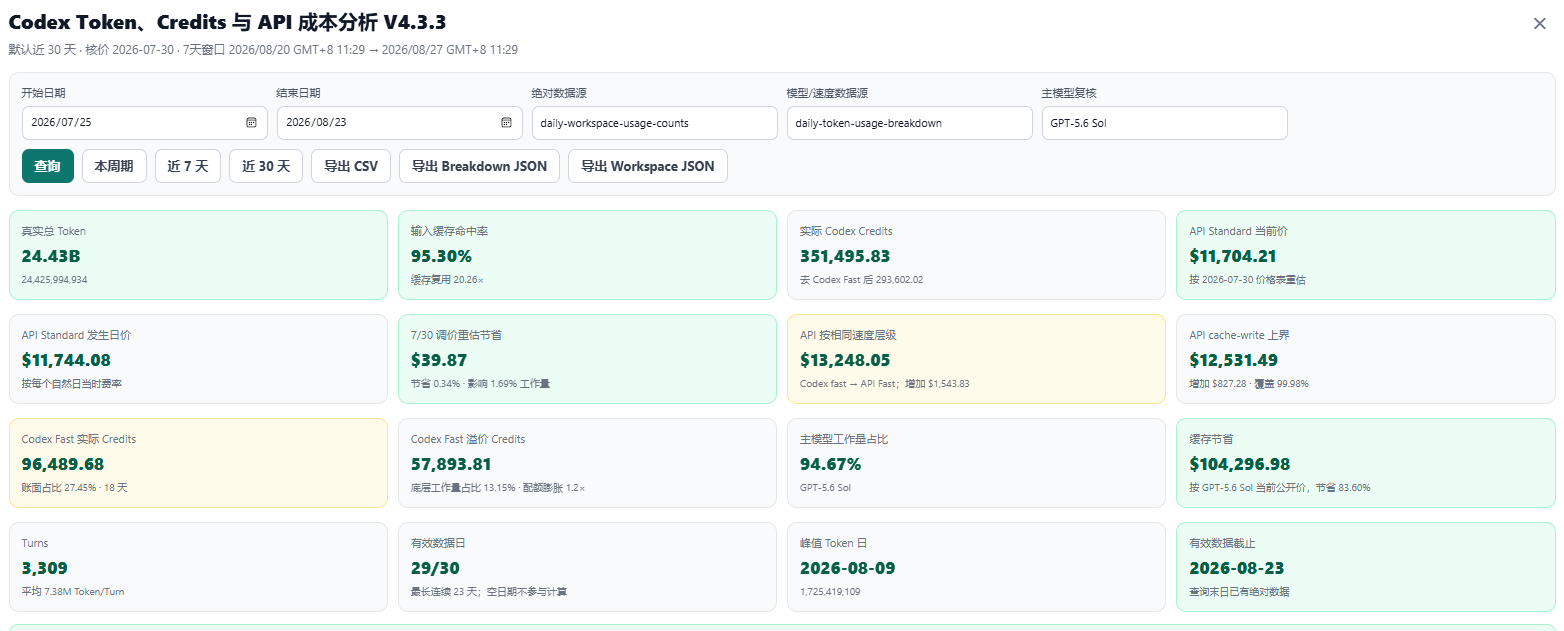Open calendar picker for start date
This screenshot has height=631, width=1564.
251,123
